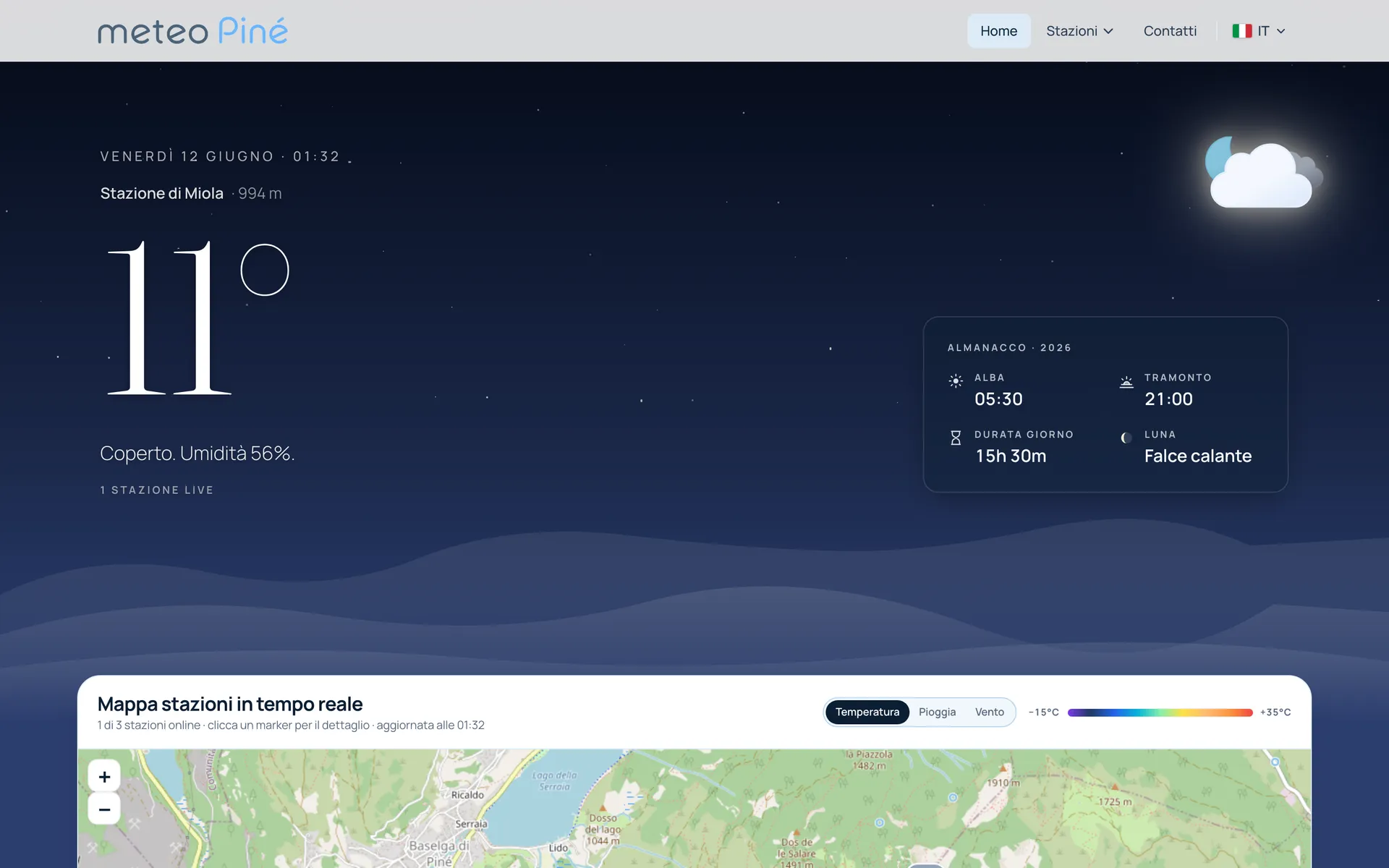Expand the Stazioni dropdown menu

point(1079,31)
